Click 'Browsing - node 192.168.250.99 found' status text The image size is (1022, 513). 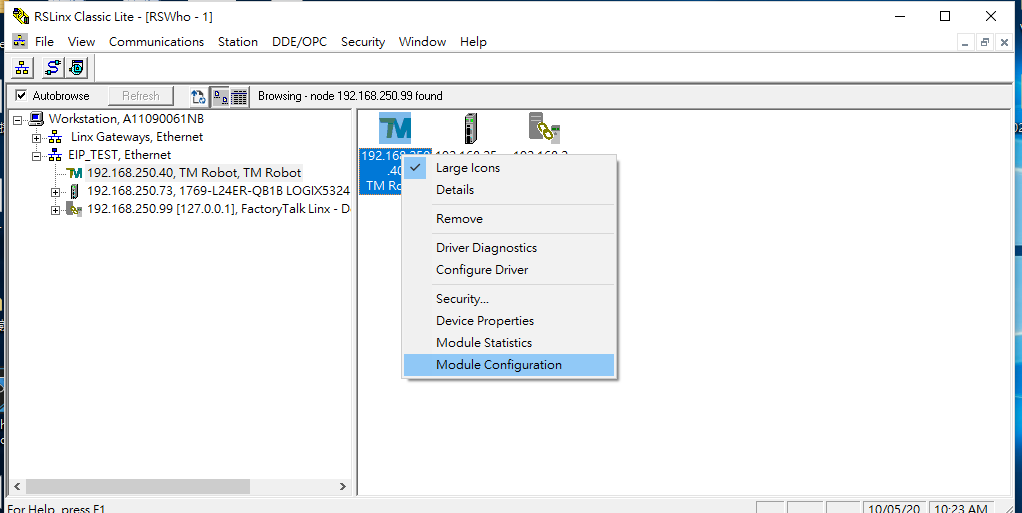350,96
